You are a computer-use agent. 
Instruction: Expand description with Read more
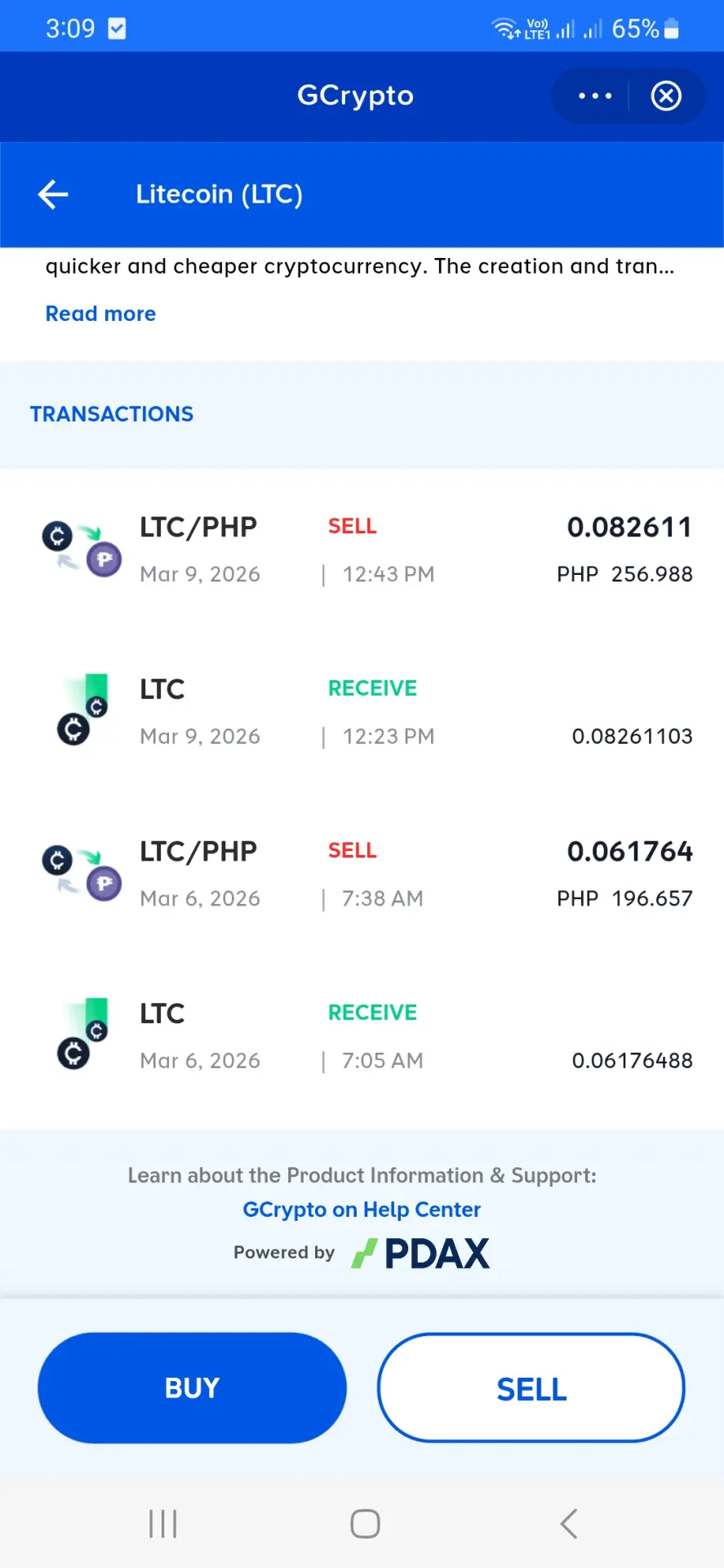click(x=100, y=314)
